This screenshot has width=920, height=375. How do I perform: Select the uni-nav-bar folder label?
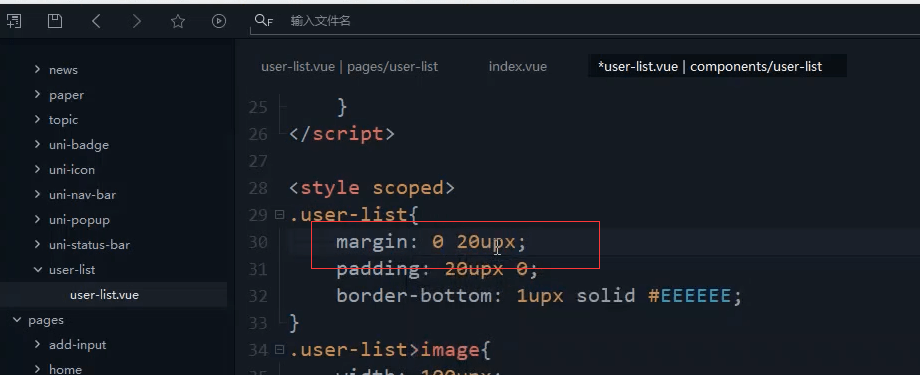coord(83,195)
